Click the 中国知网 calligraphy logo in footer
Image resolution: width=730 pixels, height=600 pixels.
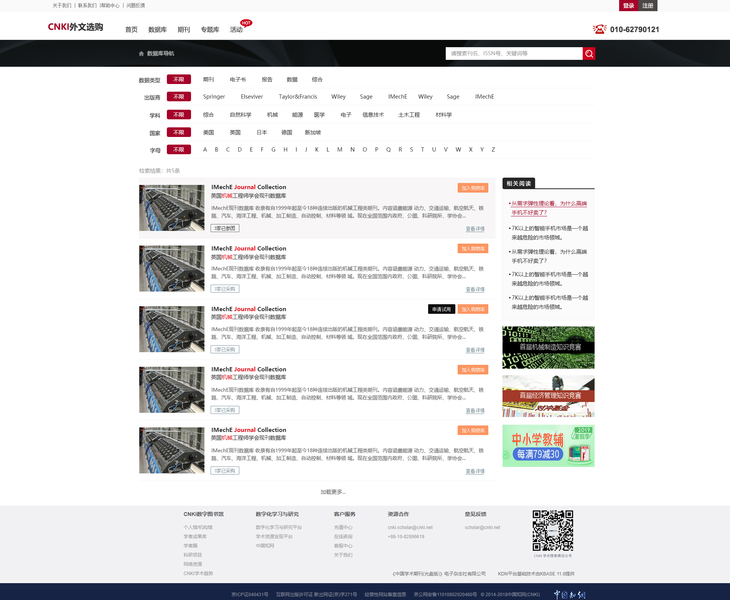click(x=569, y=594)
